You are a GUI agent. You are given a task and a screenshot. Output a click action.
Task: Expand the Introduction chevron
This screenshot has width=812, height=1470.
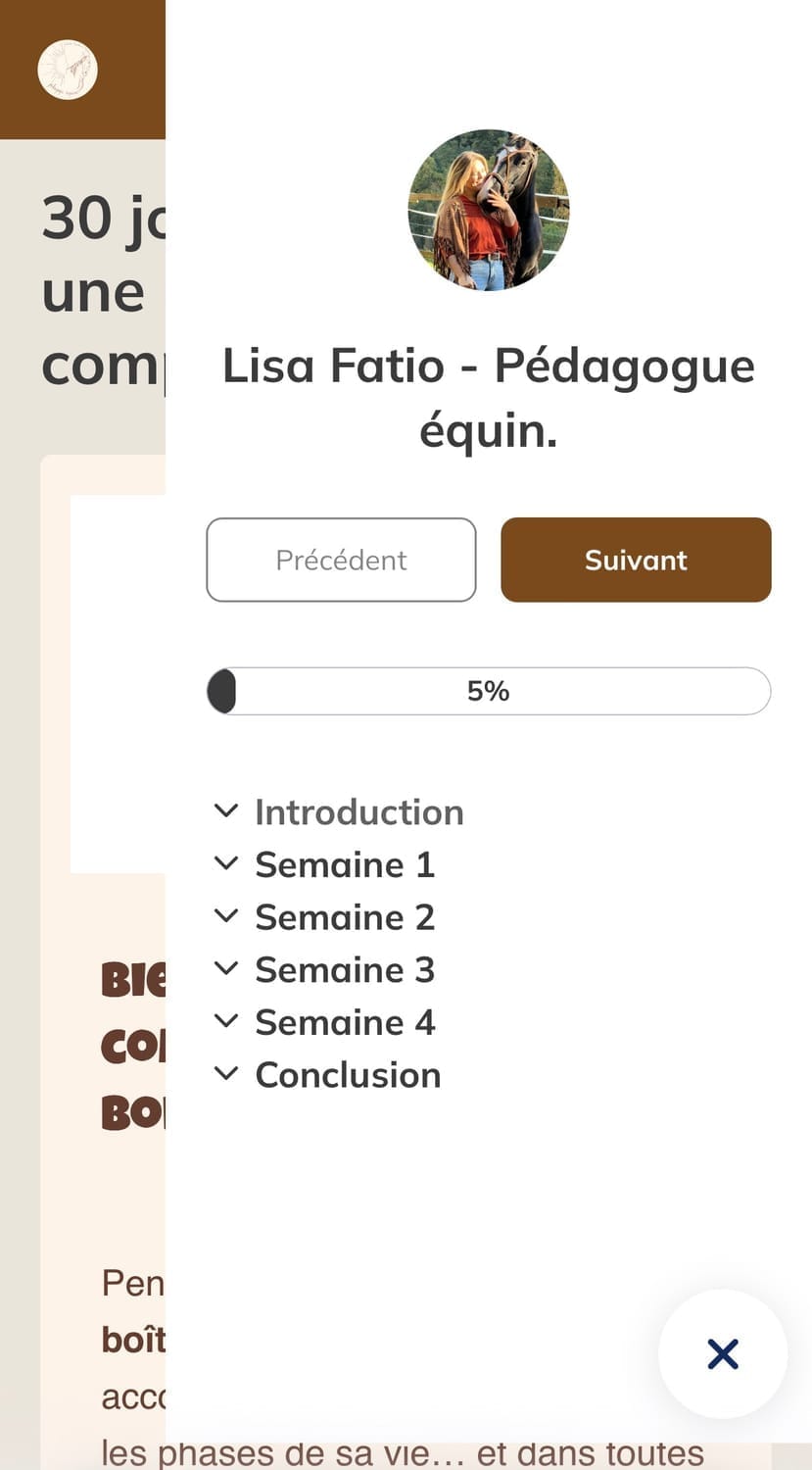[x=226, y=810]
